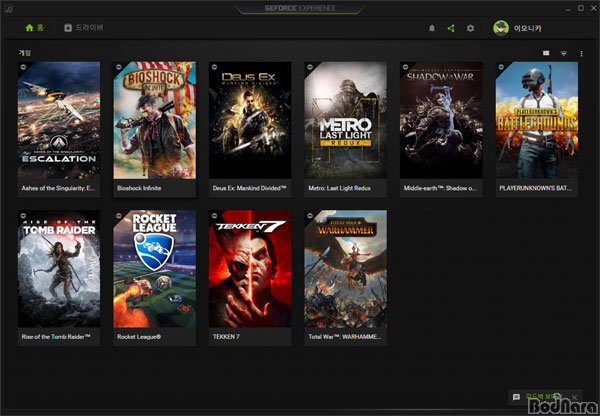The height and width of the screenshot is (416, 600).
Task: Click the 게임 games section heading
Action: click(x=25, y=53)
